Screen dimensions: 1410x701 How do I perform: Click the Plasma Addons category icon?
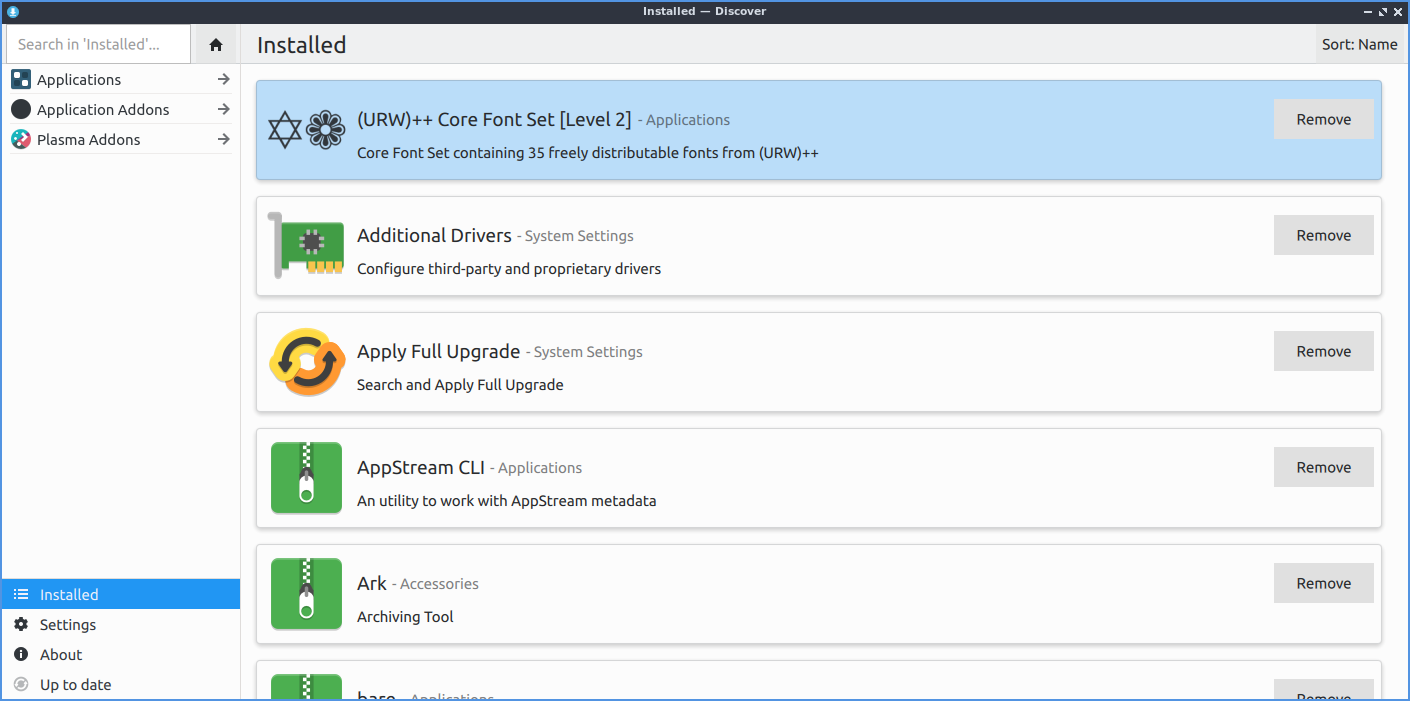pyautogui.click(x=21, y=139)
